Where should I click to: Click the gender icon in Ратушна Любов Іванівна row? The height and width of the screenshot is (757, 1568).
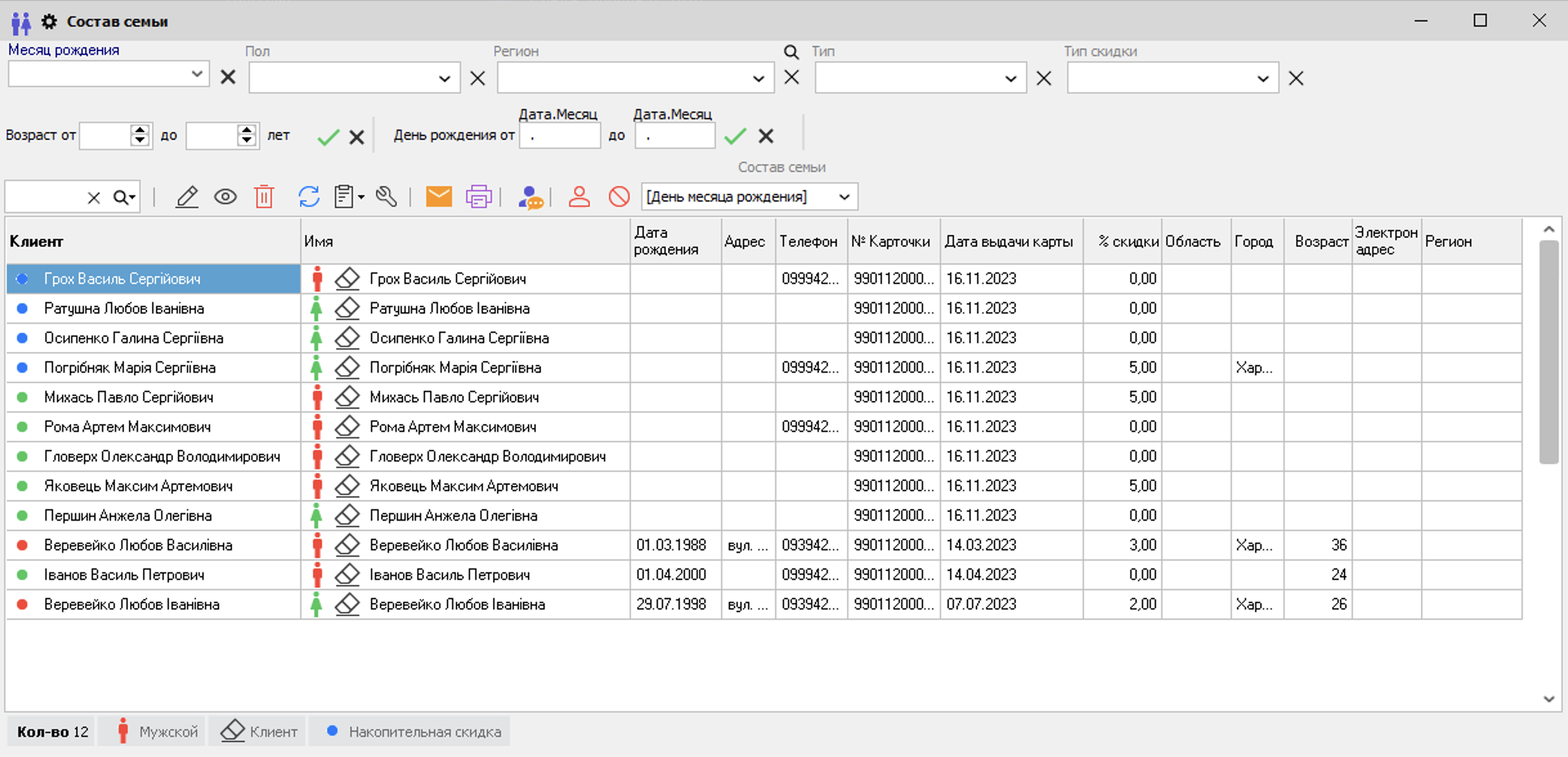(316, 308)
